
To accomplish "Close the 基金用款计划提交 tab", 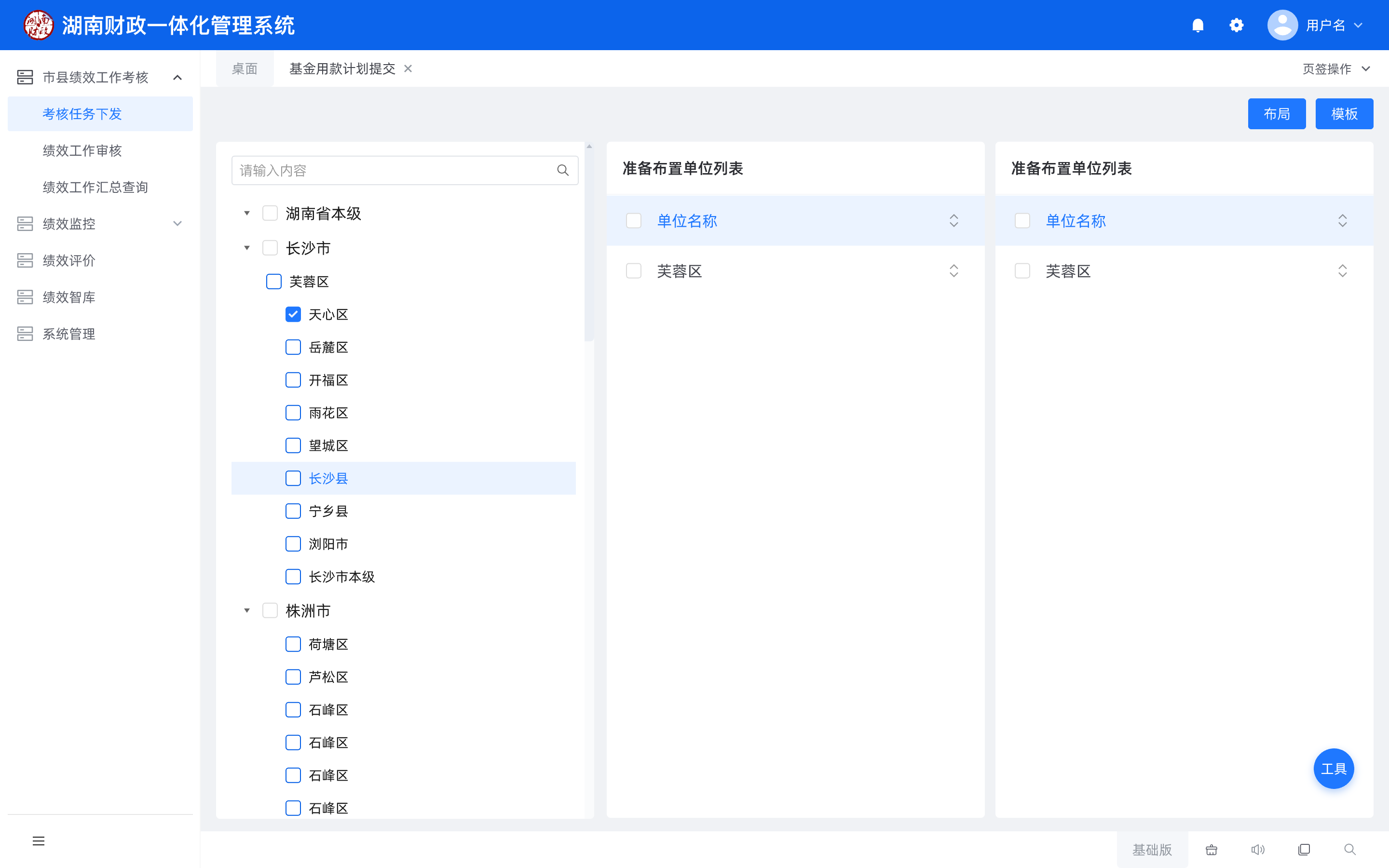I will coord(408,69).
